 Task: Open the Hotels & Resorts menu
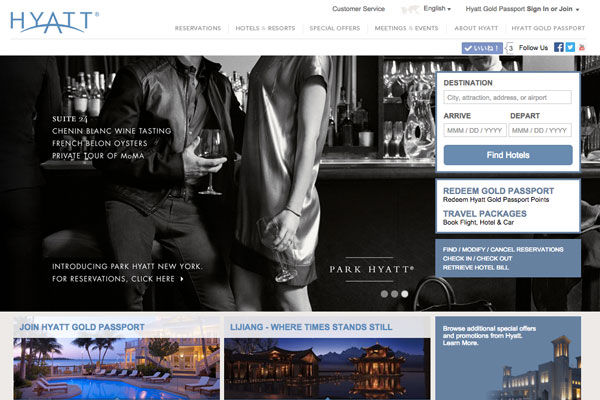click(265, 28)
